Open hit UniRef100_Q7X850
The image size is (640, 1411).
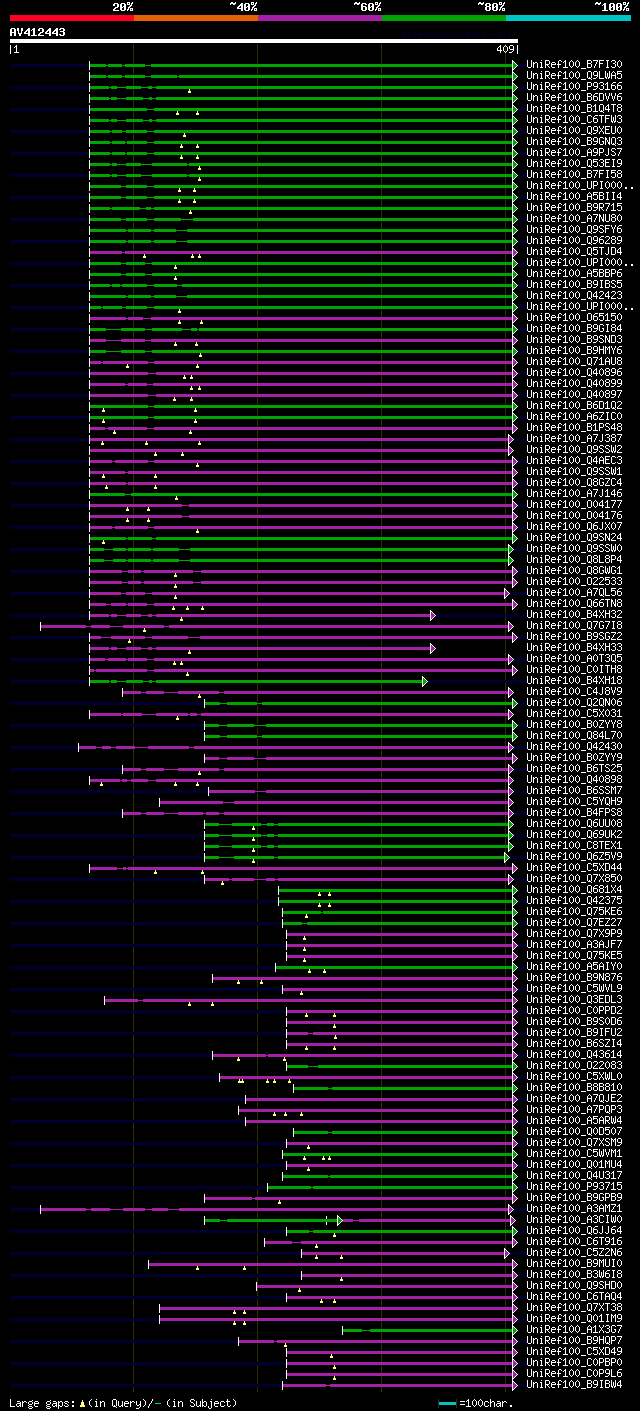point(574,878)
